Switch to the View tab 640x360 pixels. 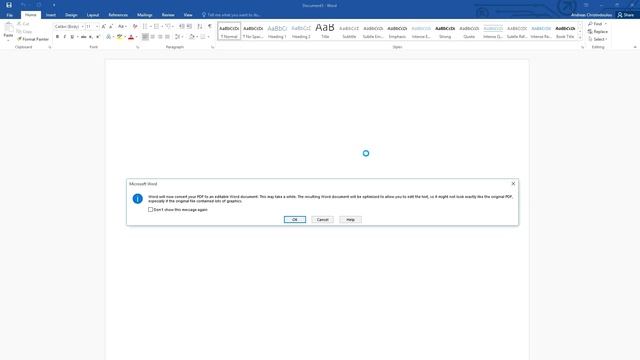188,15
